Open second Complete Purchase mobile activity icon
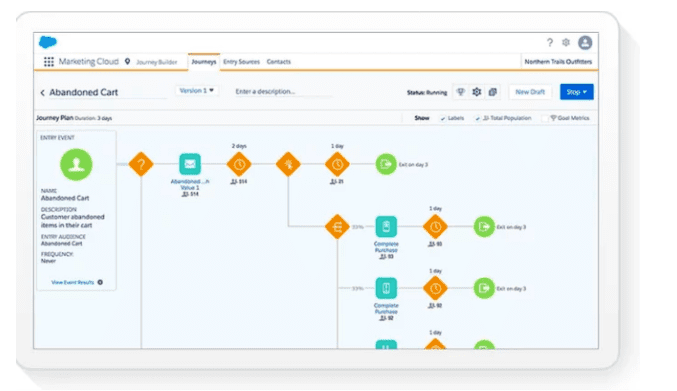This screenshot has height=391, width=677. (386, 288)
